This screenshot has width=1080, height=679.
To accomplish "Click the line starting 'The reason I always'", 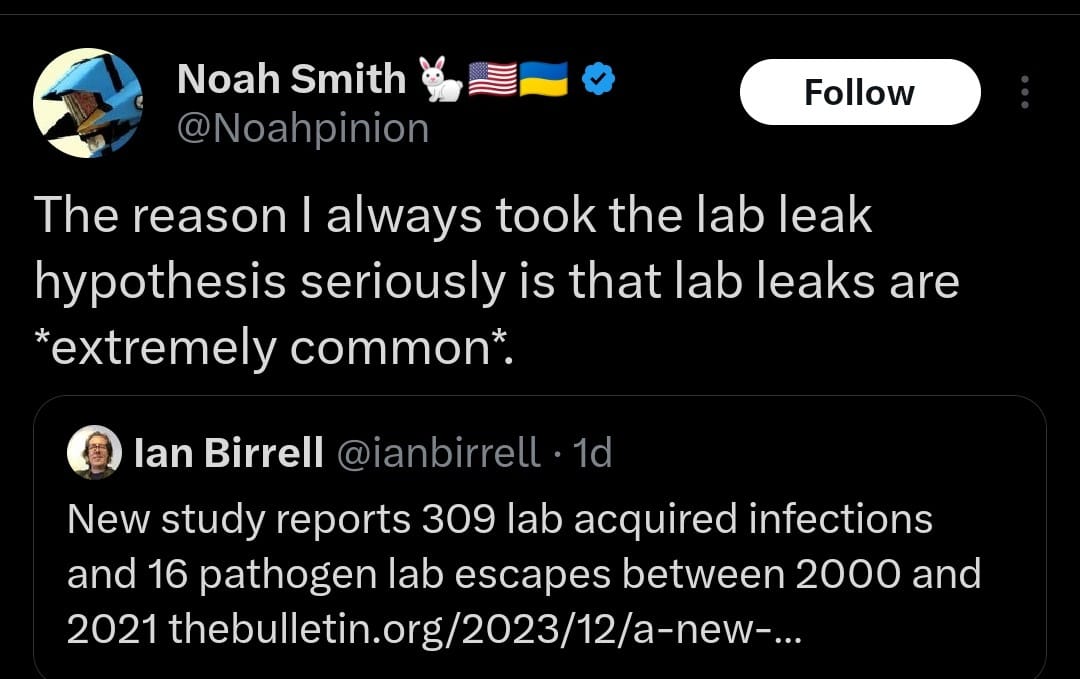I will click(x=453, y=216).
